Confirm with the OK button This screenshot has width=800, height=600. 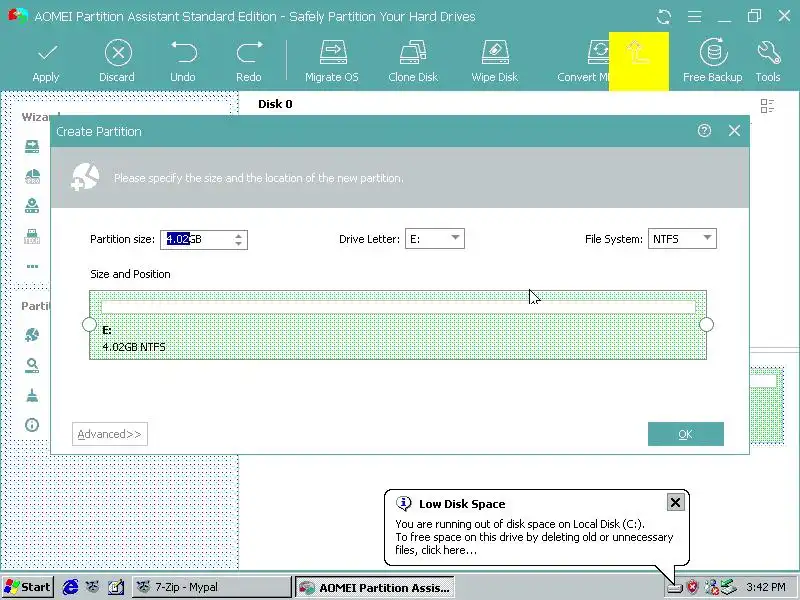tap(686, 434)
